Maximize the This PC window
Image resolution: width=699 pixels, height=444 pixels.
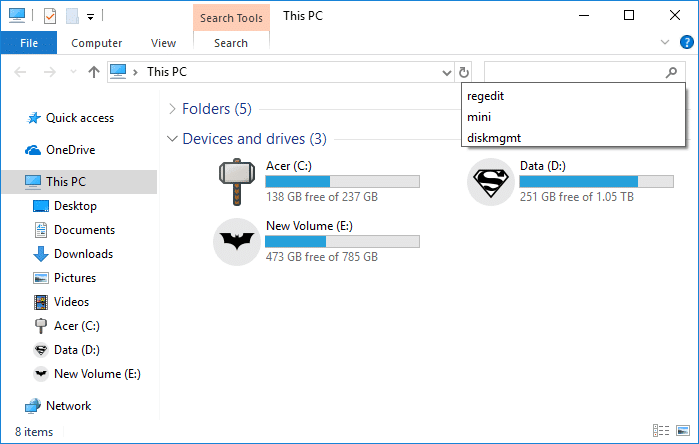[x=629, y=15]
